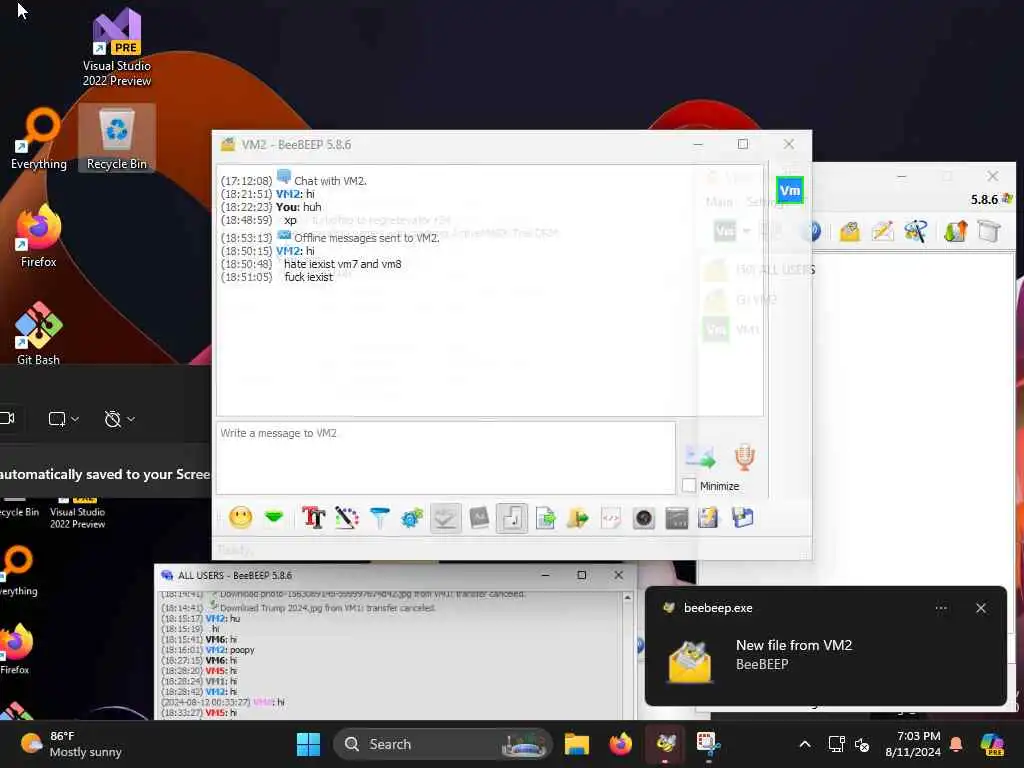Screen dimensions: 1024x768
Task: Open chat settings via blue gears icon
Action: click(412, 518)
